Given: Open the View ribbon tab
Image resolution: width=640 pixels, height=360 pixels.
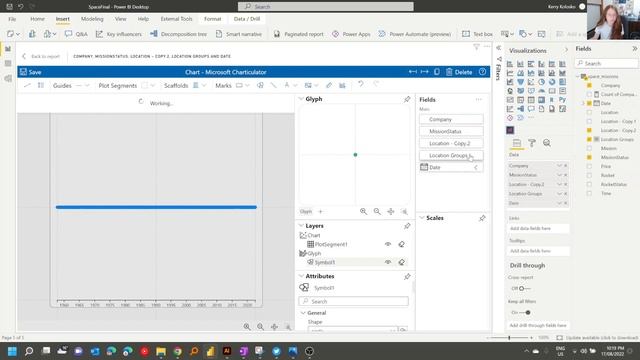Looking at the screenshot, I should (120, 19).
